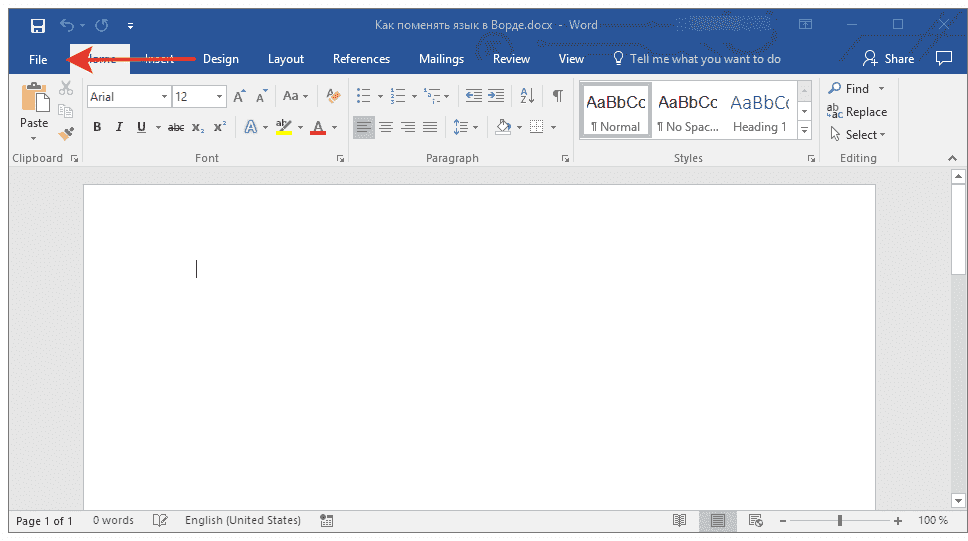Open the font size dropdown
The height and width of the screenshot is (541, 968).
[x=220, y=97]
